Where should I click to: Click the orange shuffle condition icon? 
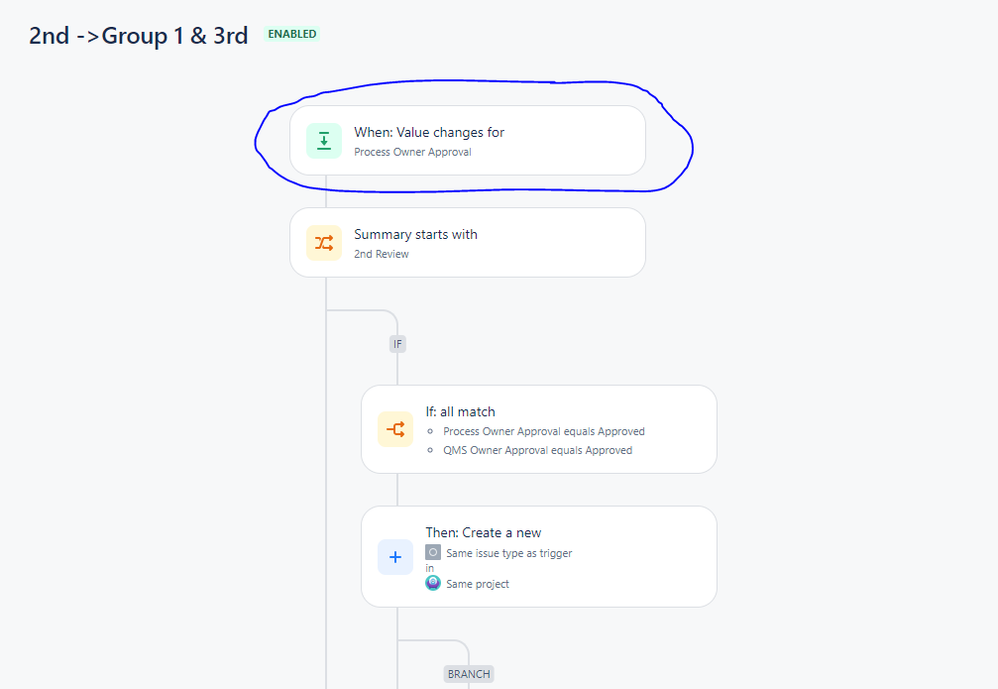click(x=324, y=243)
